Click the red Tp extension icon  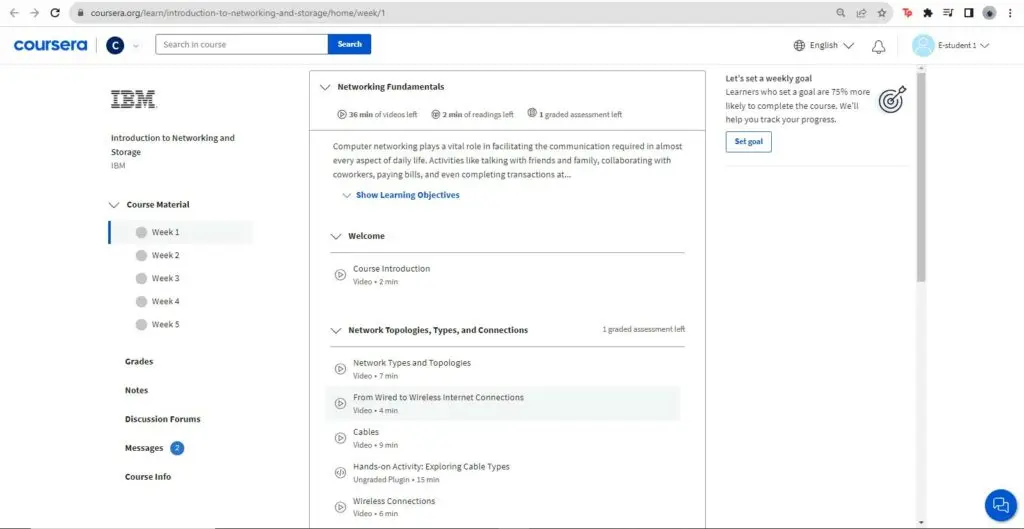[907, 12]
